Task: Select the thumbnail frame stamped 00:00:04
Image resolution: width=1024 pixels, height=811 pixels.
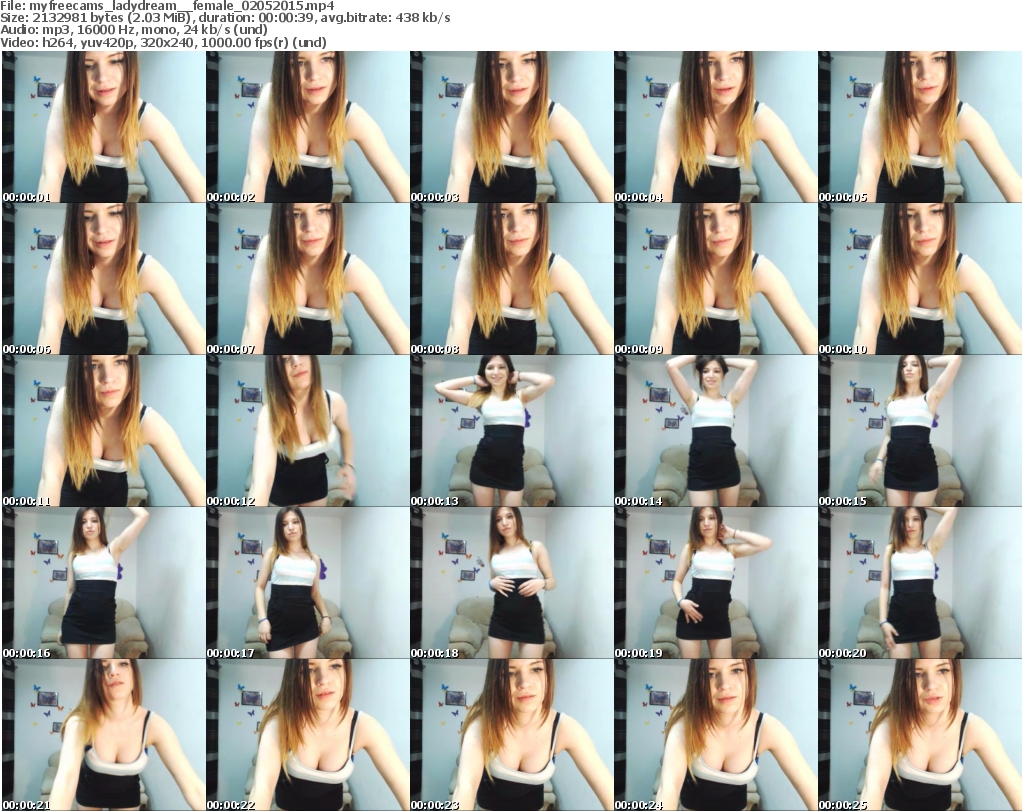Action: pos(715,127)
